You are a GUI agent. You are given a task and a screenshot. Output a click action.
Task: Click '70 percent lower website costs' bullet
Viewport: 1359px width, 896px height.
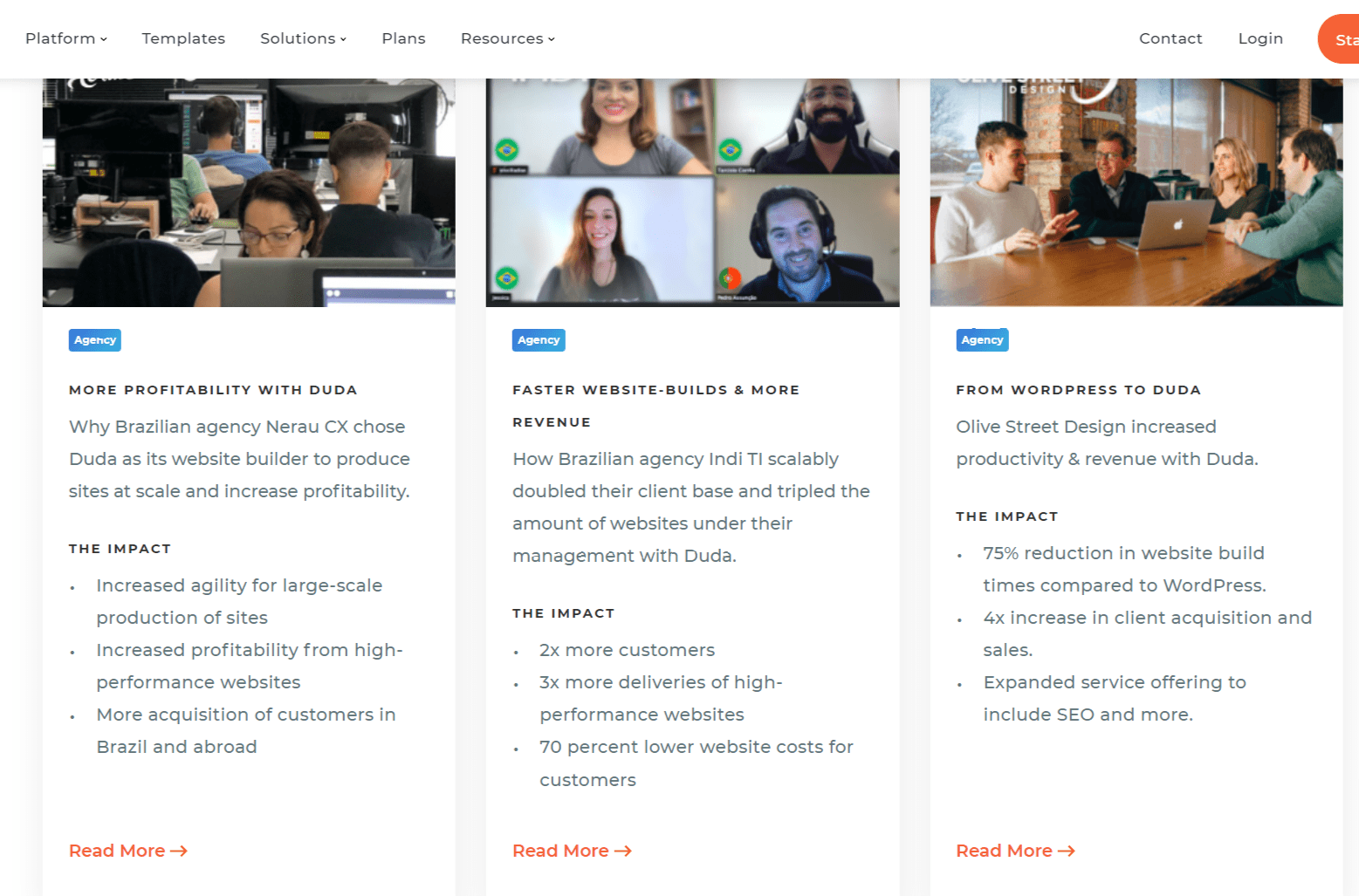(697, 763)
